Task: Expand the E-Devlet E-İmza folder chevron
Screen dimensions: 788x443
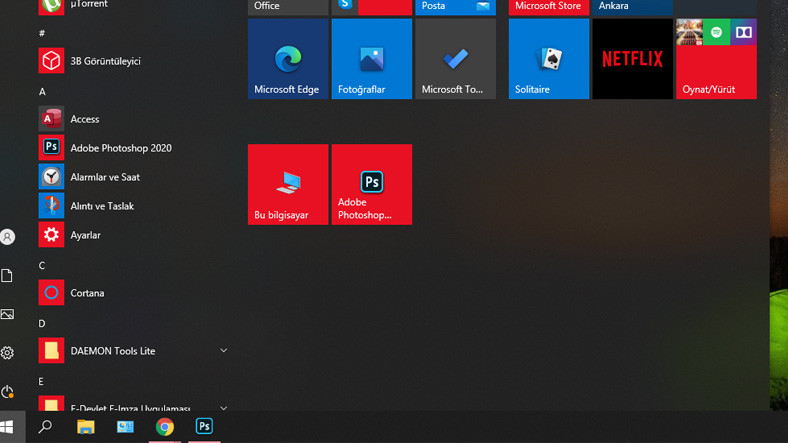Action: [223, 408]
